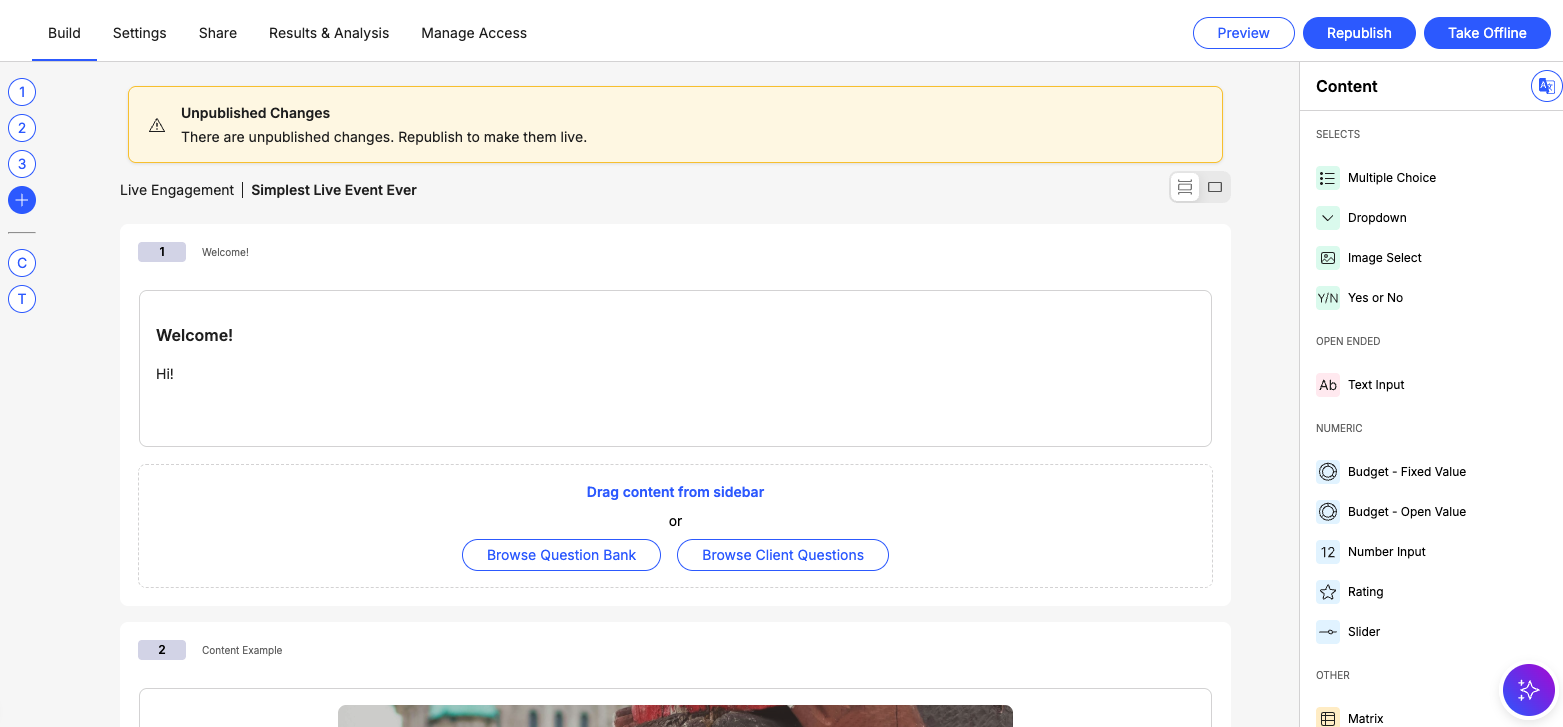Screen dimensions: 1563x727
Task: Select the Matrix content icon
Action: 1327,718
